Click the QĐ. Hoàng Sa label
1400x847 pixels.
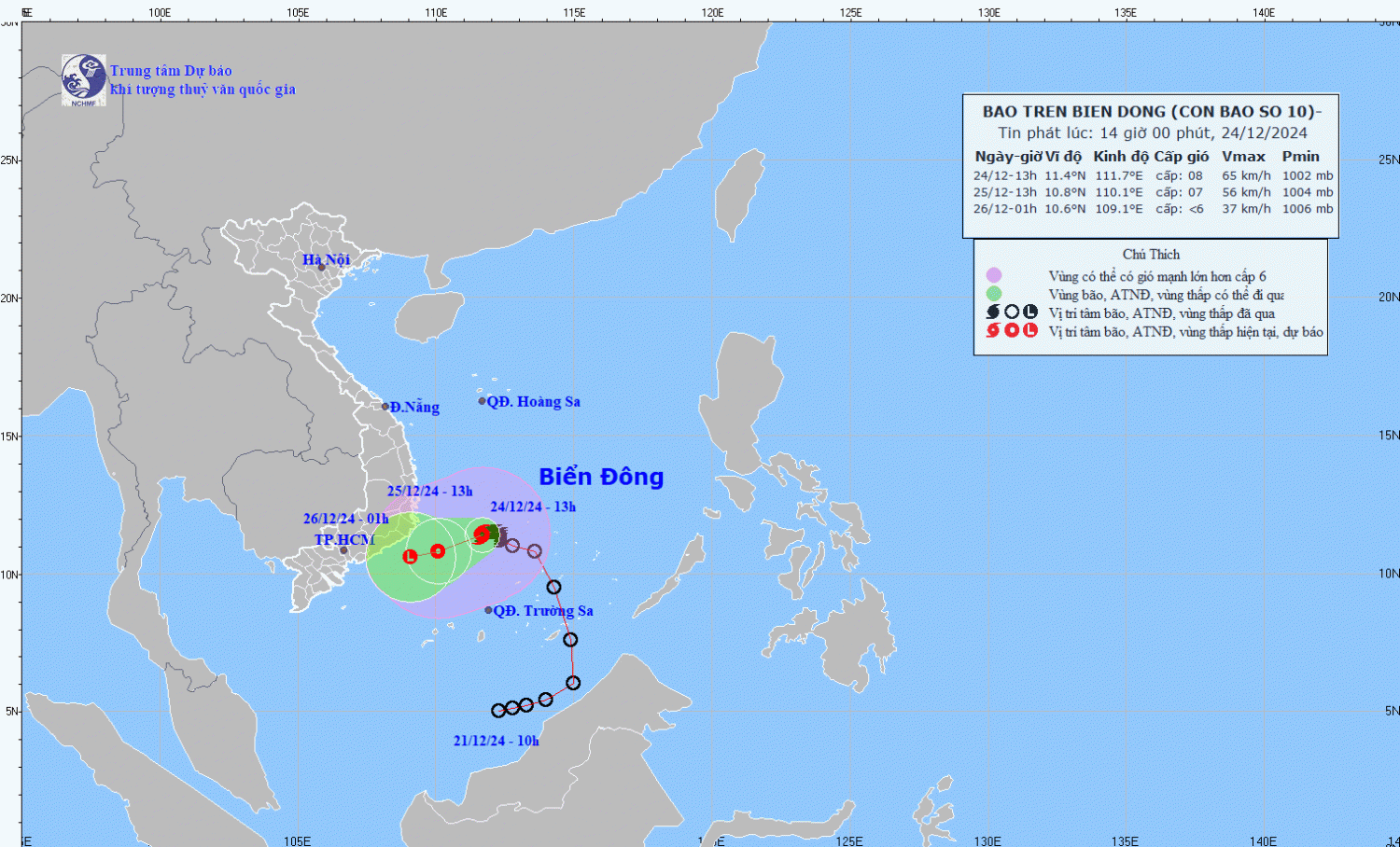pyautogui.click(x=533, y=401)
